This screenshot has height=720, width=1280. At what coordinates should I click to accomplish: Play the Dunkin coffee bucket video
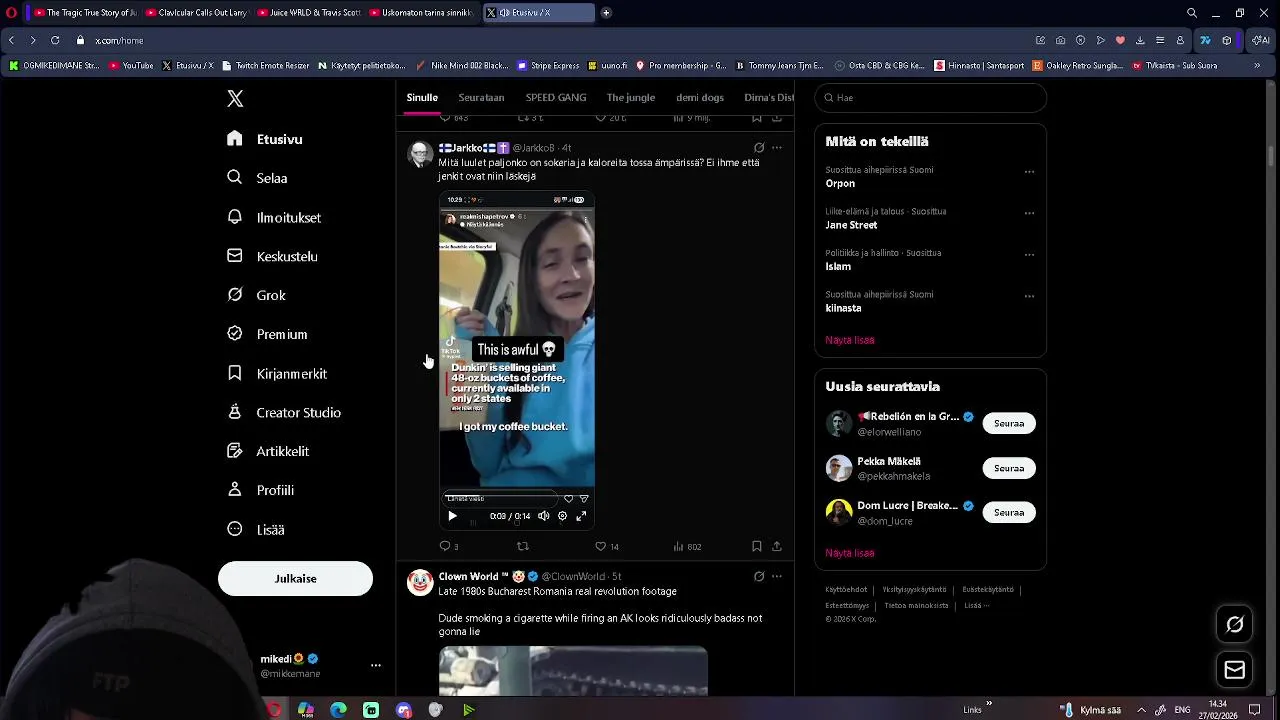pyautogui.click(x=452, y=516)
